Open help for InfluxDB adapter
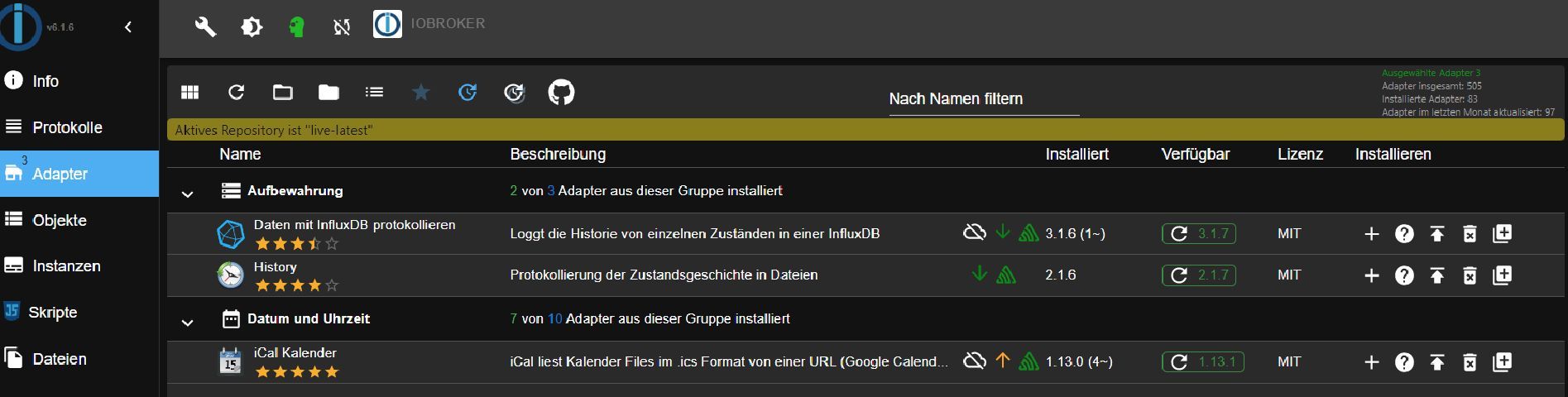This screenshot has height=397, width=1568. (1404, 234)
